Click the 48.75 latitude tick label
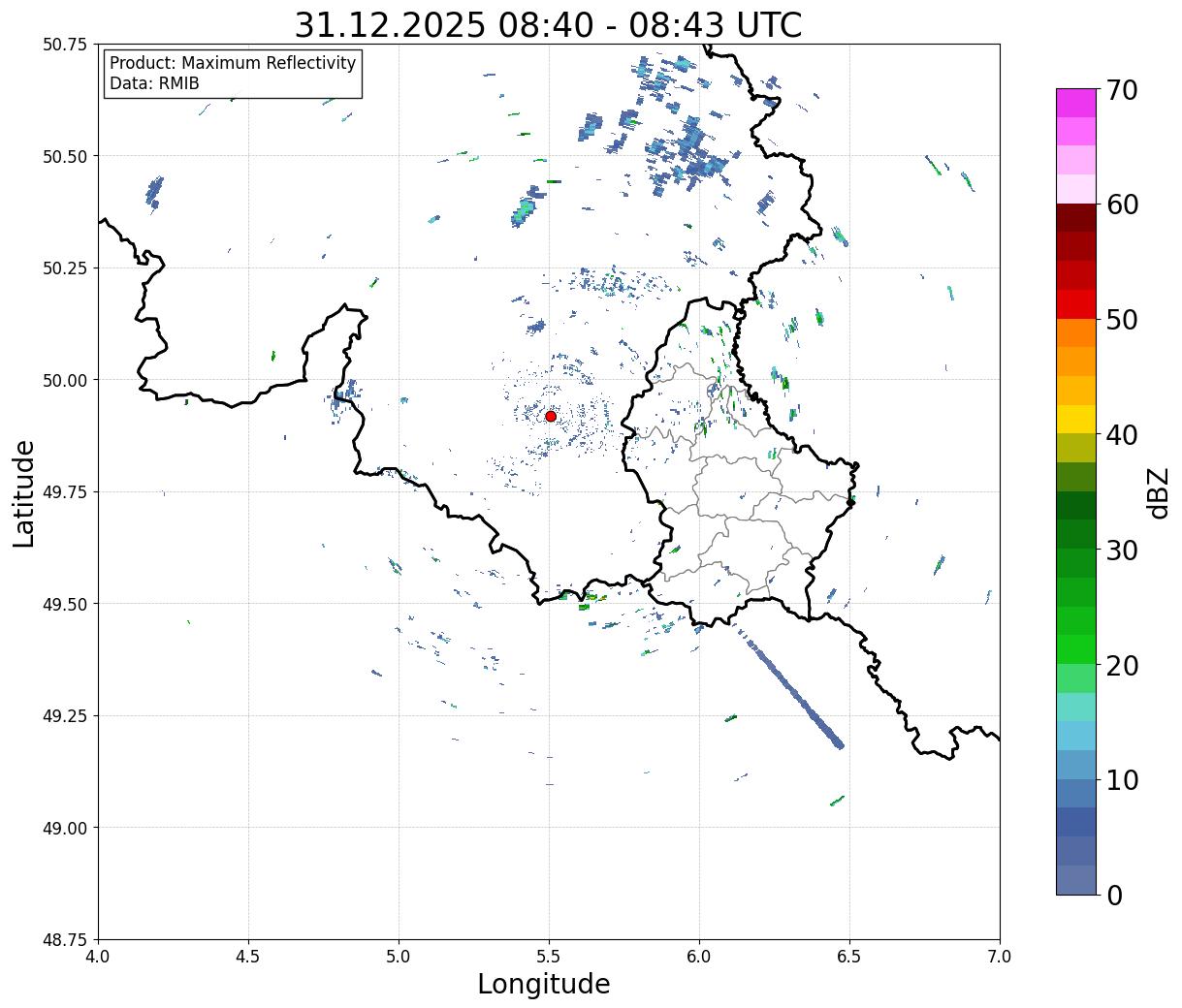 (x=64, y=940)
